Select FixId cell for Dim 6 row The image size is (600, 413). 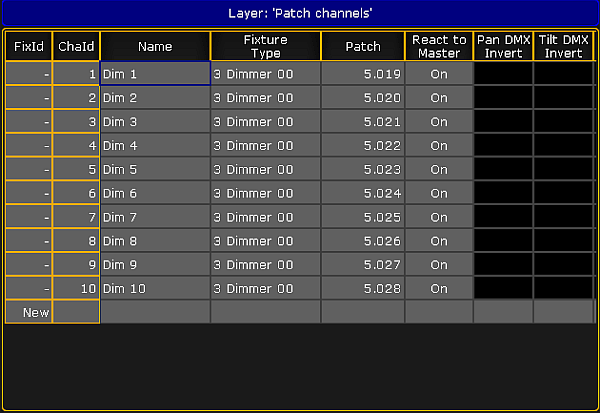(29, 193)
